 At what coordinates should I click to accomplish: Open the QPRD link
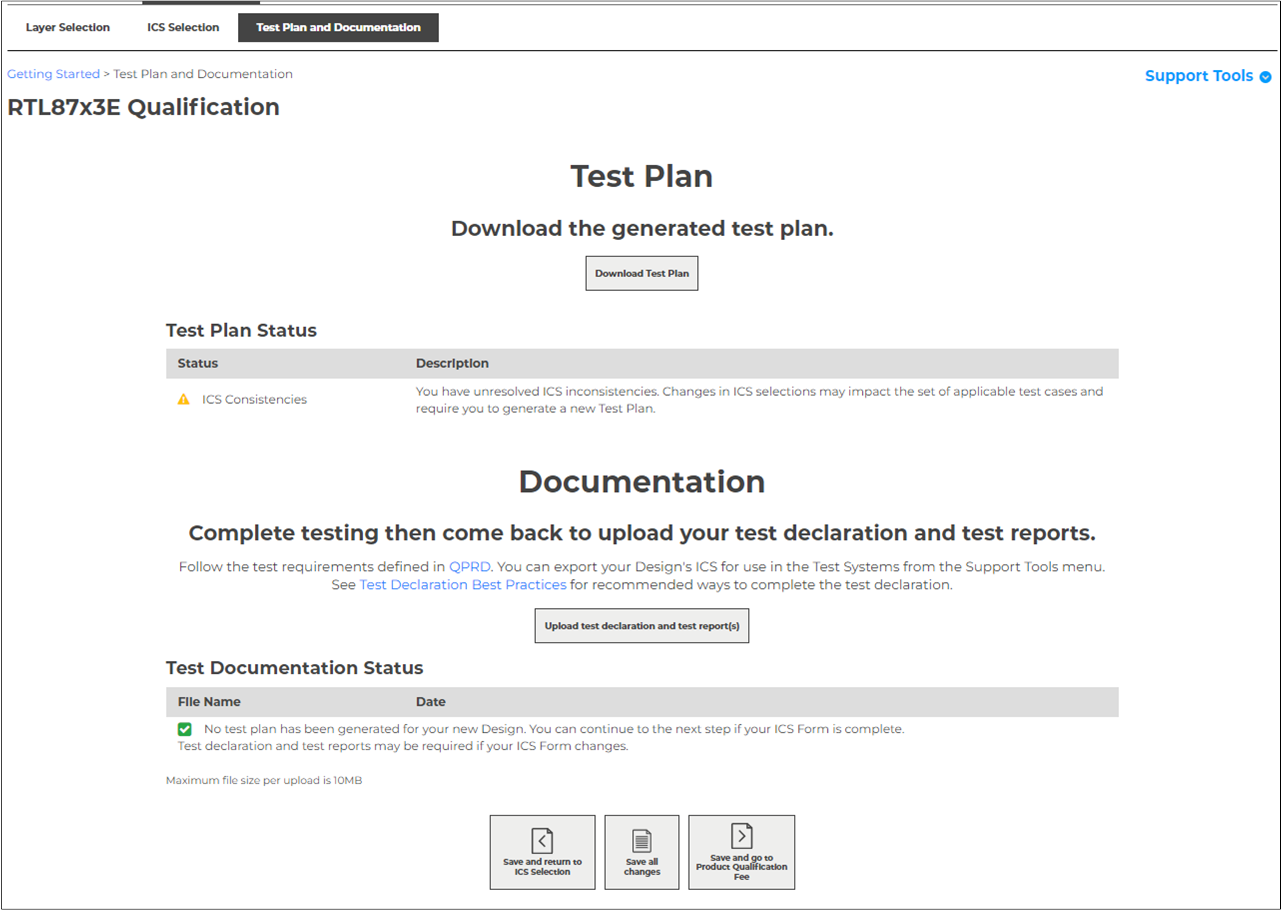tap(470, 566)
